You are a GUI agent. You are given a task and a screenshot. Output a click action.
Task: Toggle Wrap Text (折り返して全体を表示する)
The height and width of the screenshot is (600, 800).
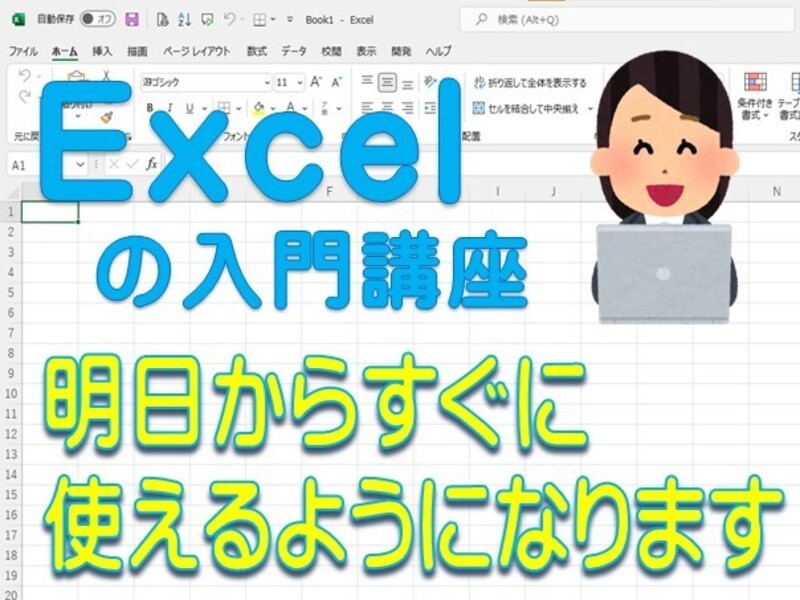pyautogui.click(x=530, y=83)
